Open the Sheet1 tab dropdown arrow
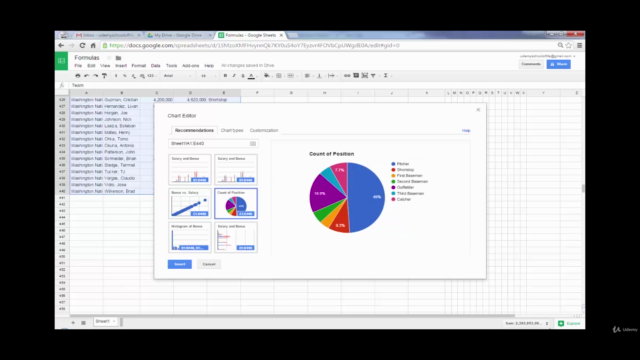640x360 pixels. coord(114,322)
